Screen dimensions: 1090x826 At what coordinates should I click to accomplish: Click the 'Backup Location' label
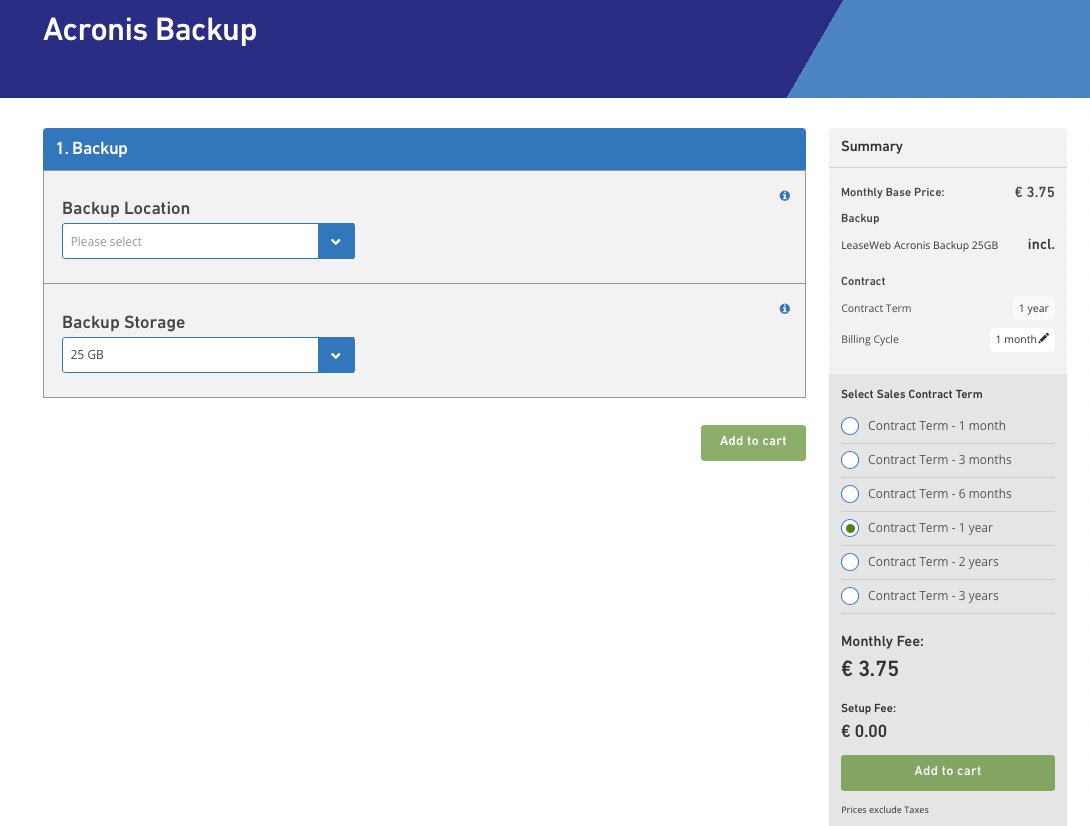tap(126, 209)
